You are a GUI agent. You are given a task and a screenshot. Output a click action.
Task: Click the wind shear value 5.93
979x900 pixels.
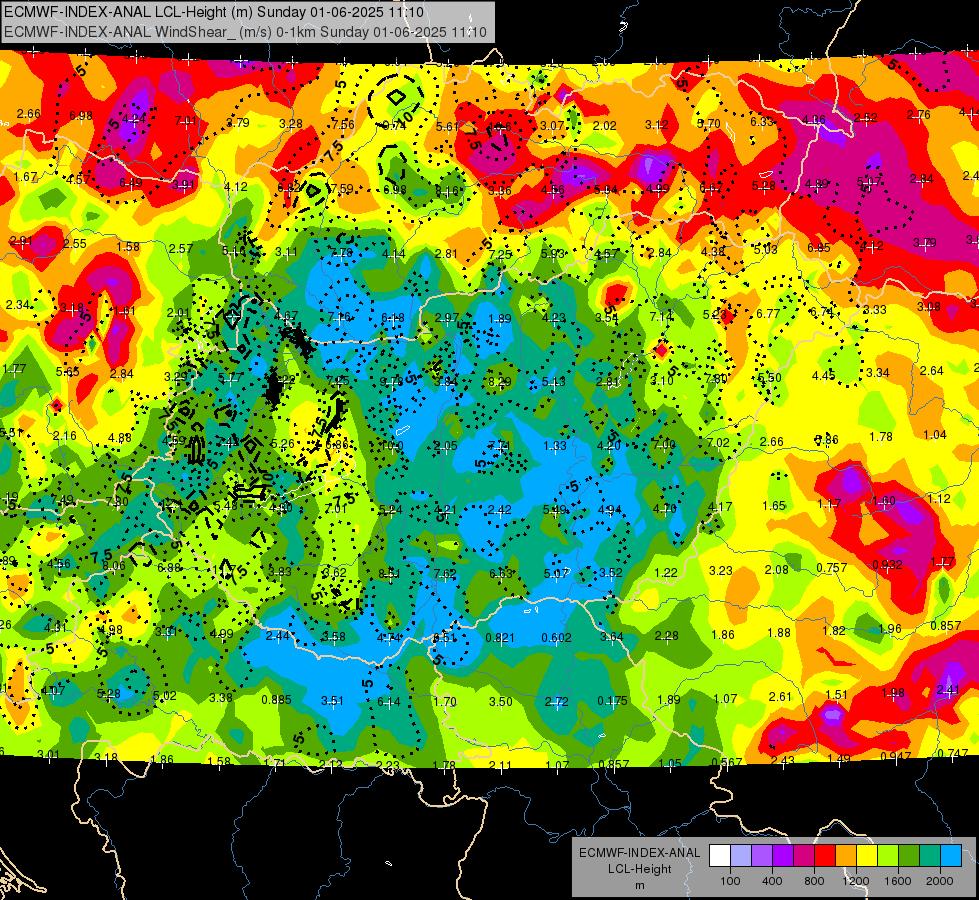pyautogui.click(x=553, y=254)
